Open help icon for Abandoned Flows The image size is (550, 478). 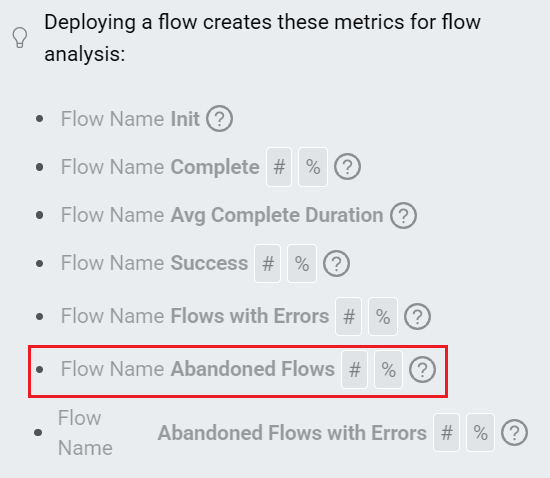pyautogui.click(x=423, y=369)
